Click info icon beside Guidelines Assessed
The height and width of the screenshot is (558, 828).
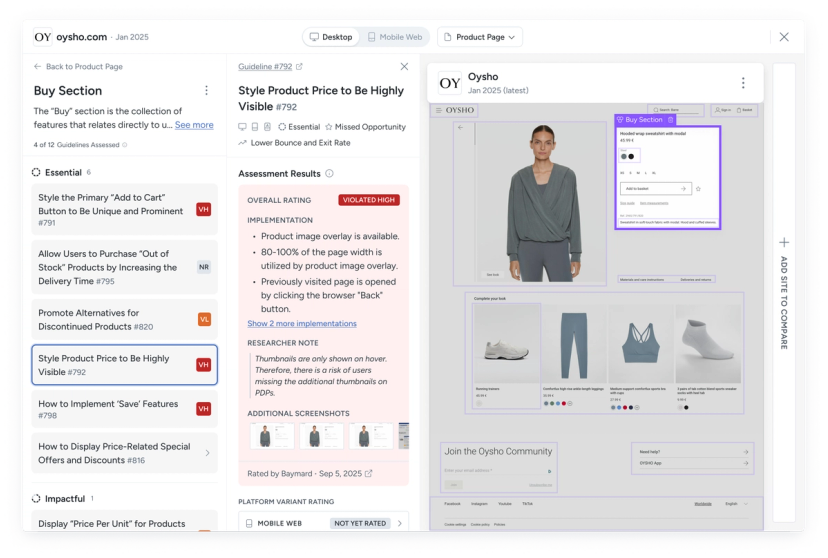point(125,145)
